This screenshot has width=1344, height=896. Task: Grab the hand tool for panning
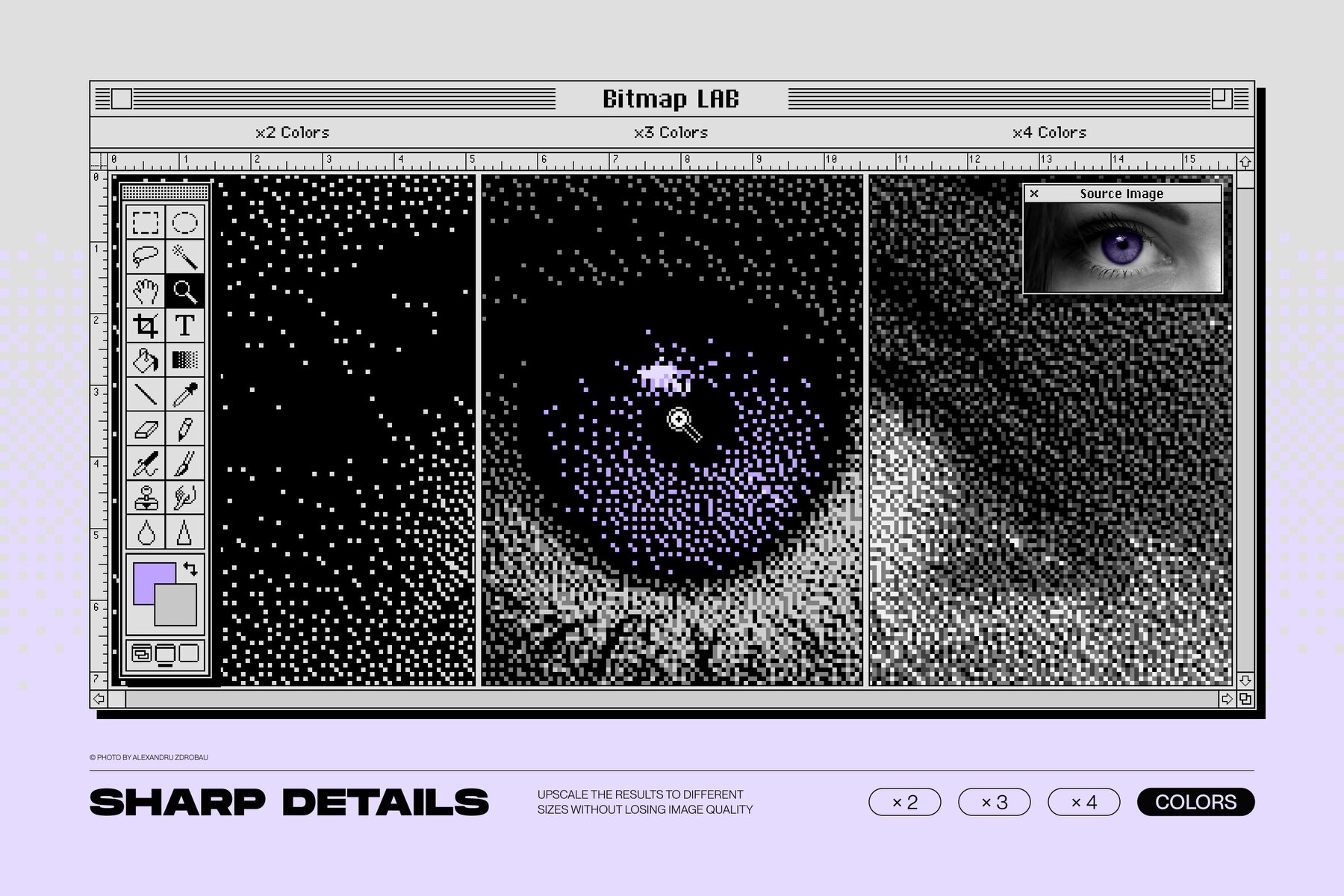point(145,290)
